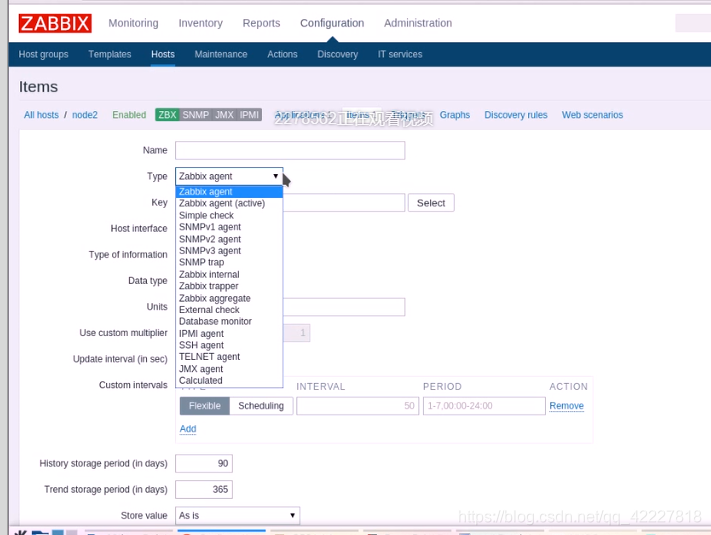Viewport: 711px width, 535px height.
Task: Focus History storage period field
Action: [204, 463]
